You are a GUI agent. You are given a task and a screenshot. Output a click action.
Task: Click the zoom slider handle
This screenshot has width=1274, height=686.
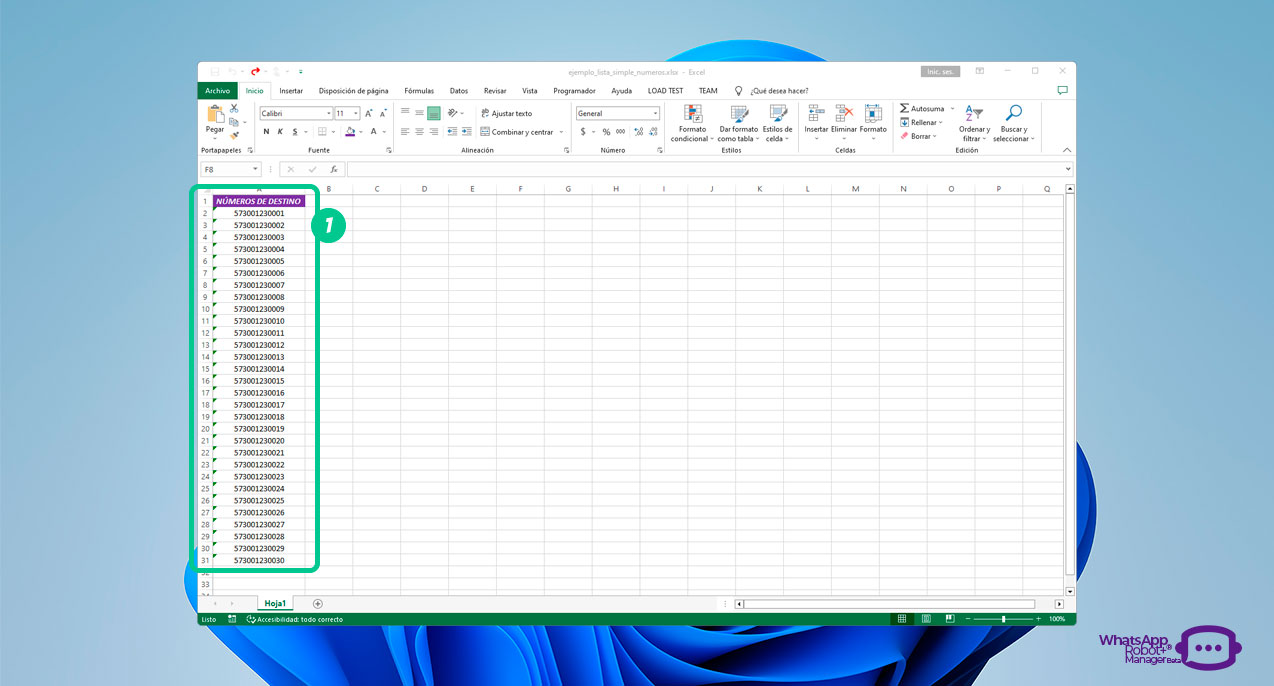[x=1003, y=619]
